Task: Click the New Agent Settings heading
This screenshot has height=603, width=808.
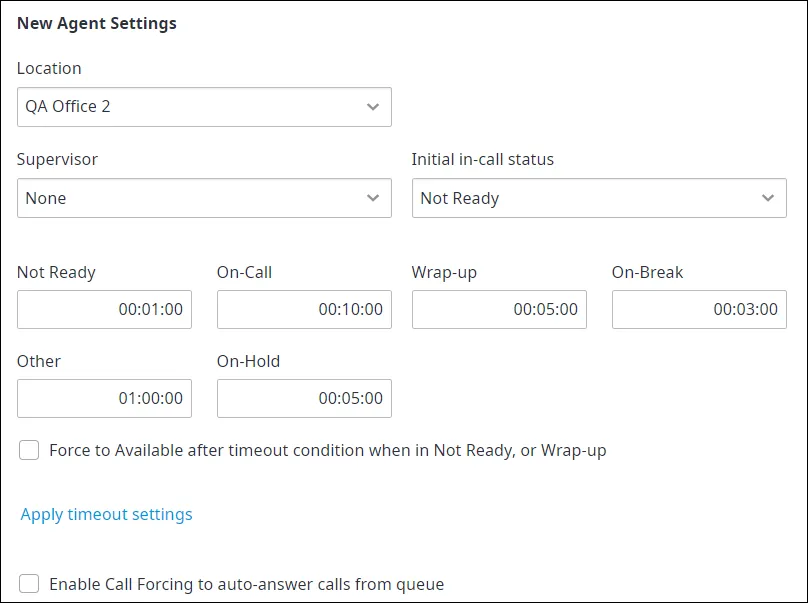Action: [x=97, y=23]
